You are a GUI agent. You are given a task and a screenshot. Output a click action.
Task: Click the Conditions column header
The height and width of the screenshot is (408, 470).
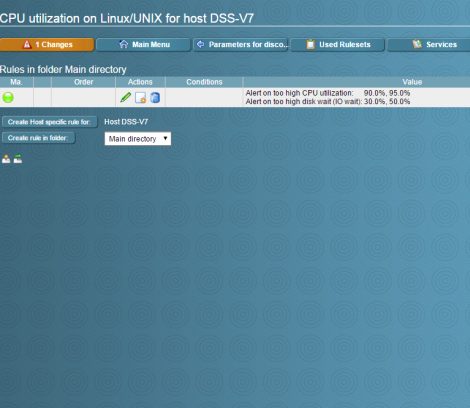[x=204, y=82]
